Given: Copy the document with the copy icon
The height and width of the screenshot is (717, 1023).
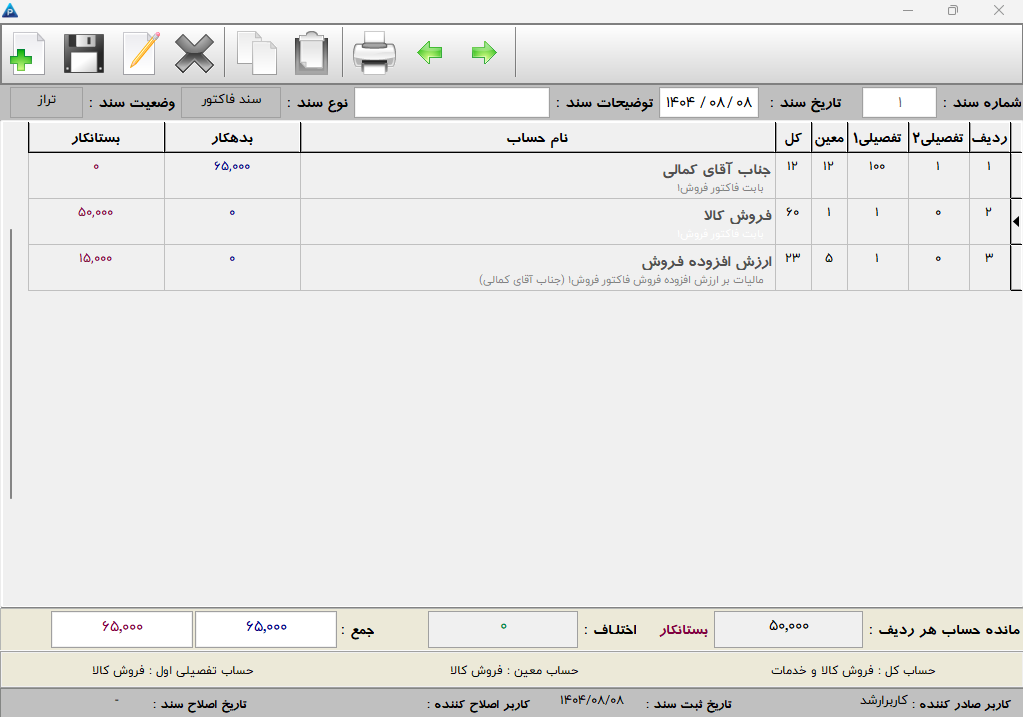Looking at the screenshot, I should coord(257,51).
